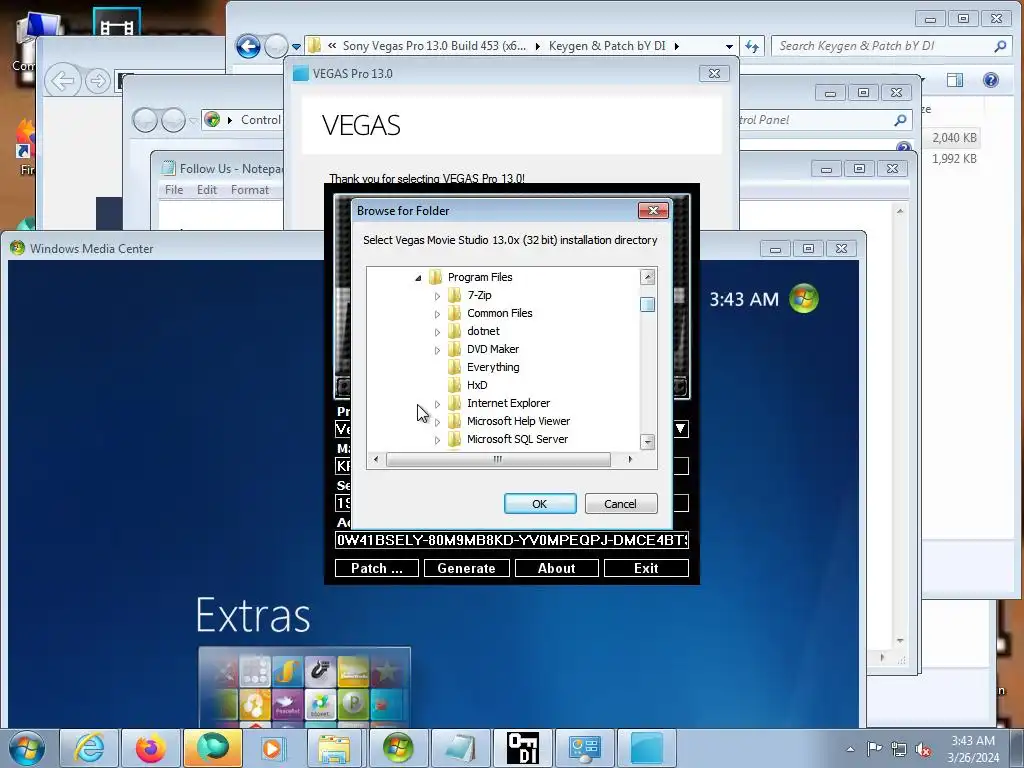Switch to Notepad taskbar button

[x=460, y=748]
